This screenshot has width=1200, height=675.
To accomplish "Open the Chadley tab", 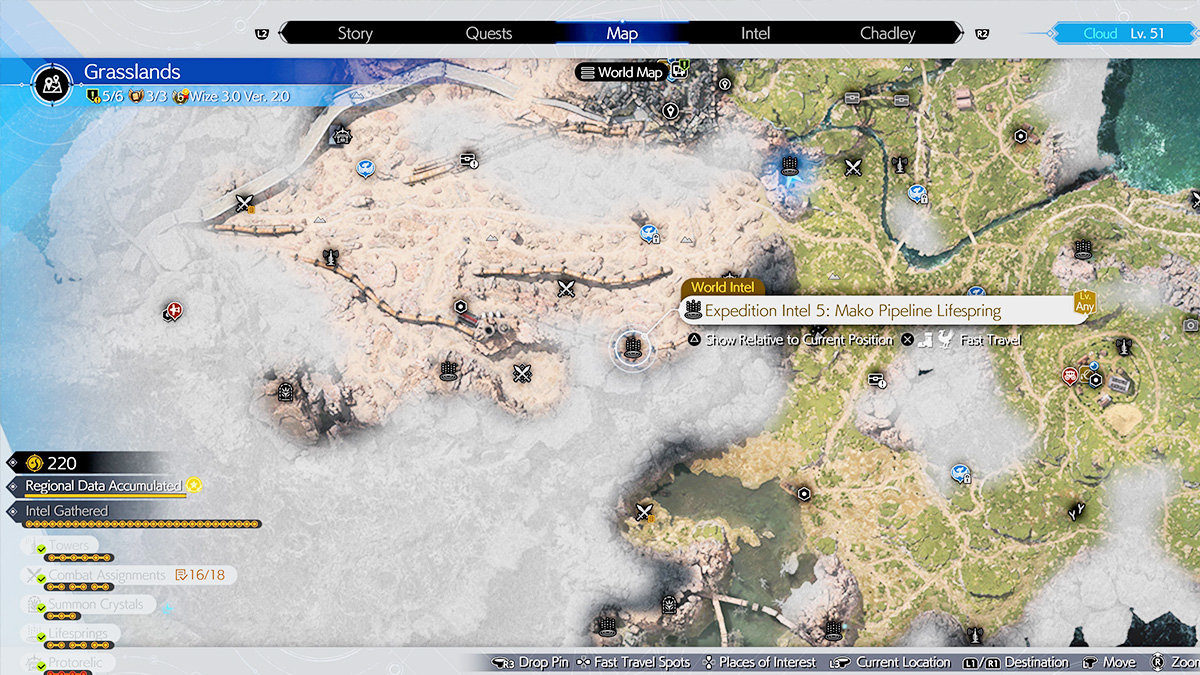I will 887,33.
